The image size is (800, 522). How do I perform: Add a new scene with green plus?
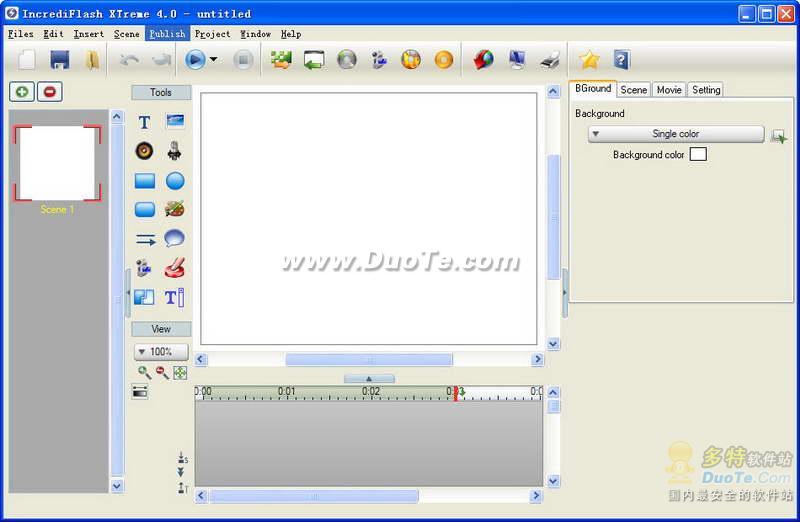pyautogui.click(x=22, y=92)
